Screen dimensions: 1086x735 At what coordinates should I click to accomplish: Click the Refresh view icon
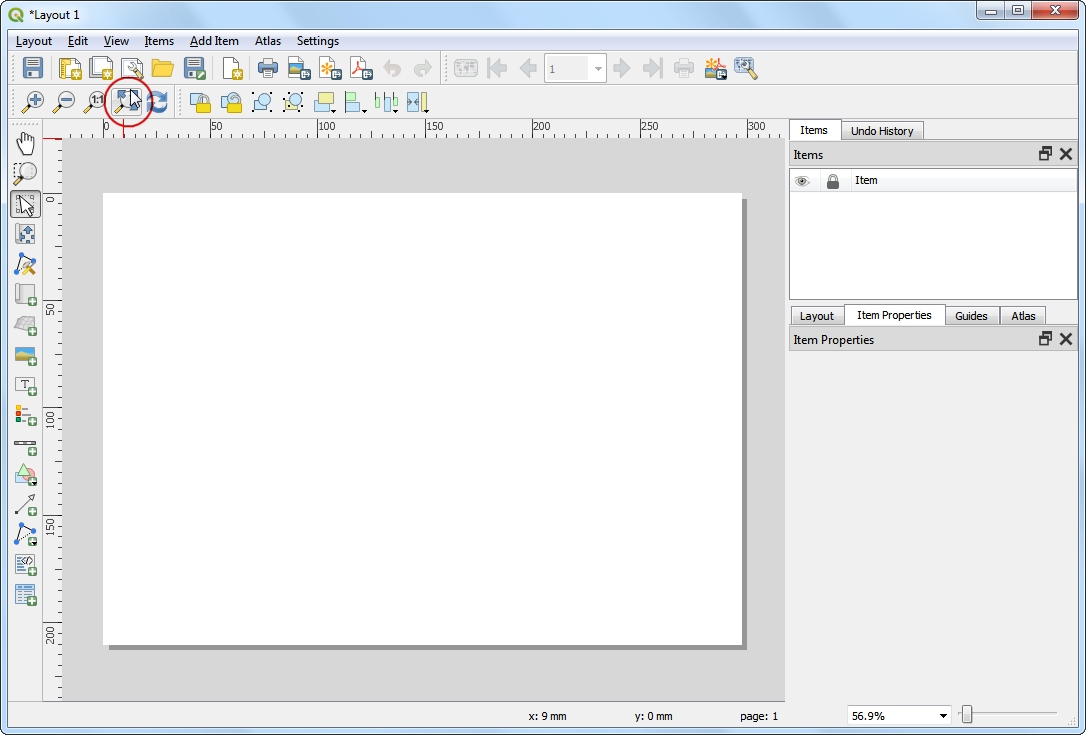[157, 101]
